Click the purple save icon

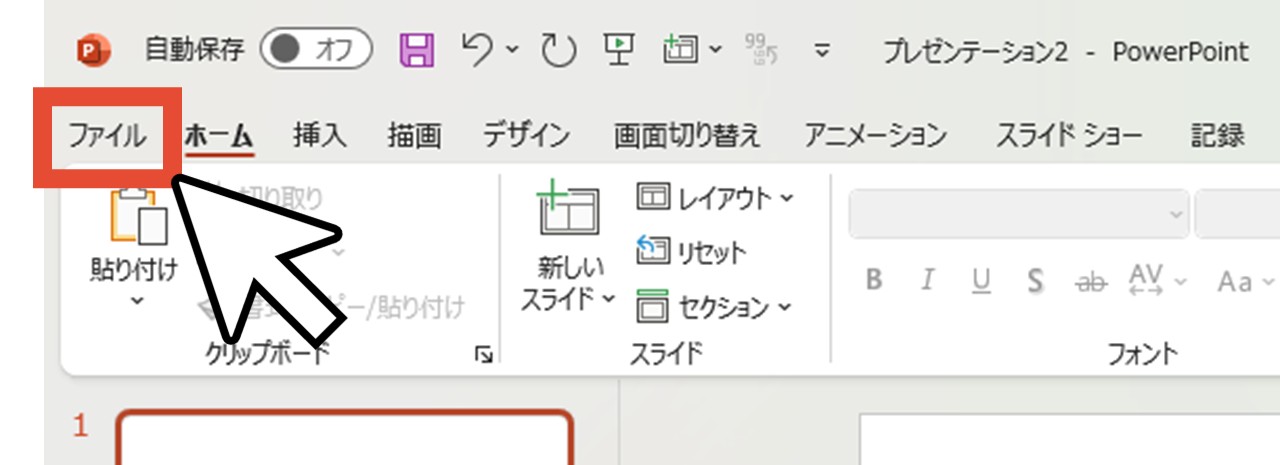[x=416, y=50]
